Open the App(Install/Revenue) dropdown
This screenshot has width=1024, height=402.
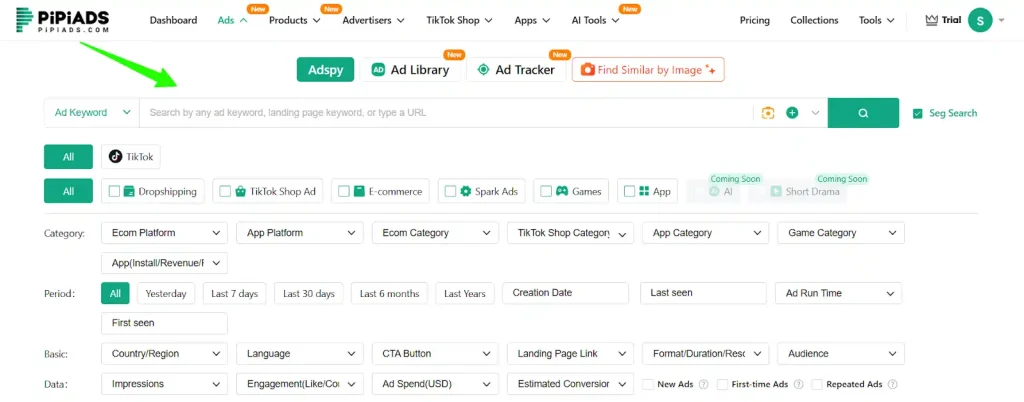point(165,263)
